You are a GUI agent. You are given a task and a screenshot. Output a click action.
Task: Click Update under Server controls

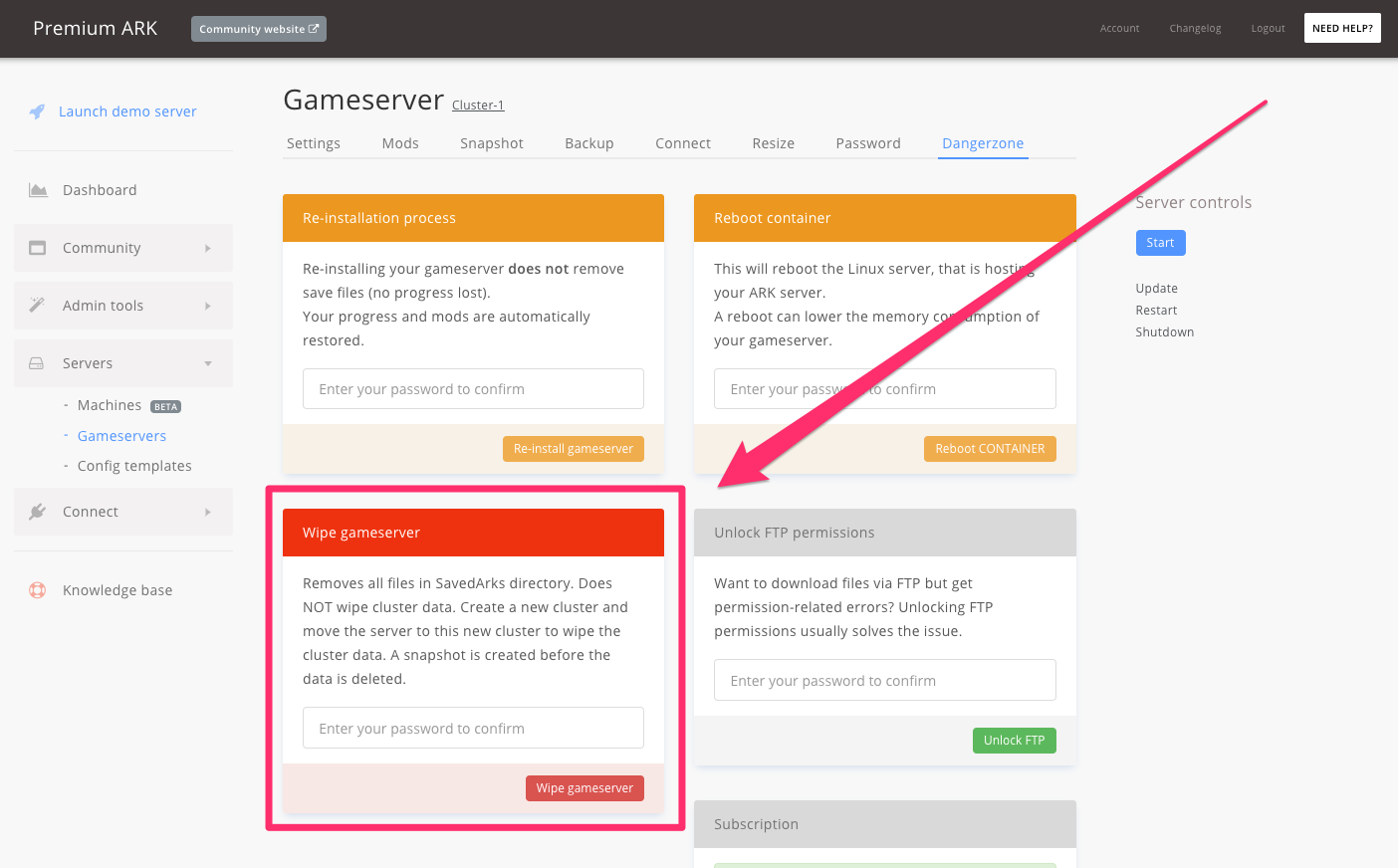(x=1156, y=289)
